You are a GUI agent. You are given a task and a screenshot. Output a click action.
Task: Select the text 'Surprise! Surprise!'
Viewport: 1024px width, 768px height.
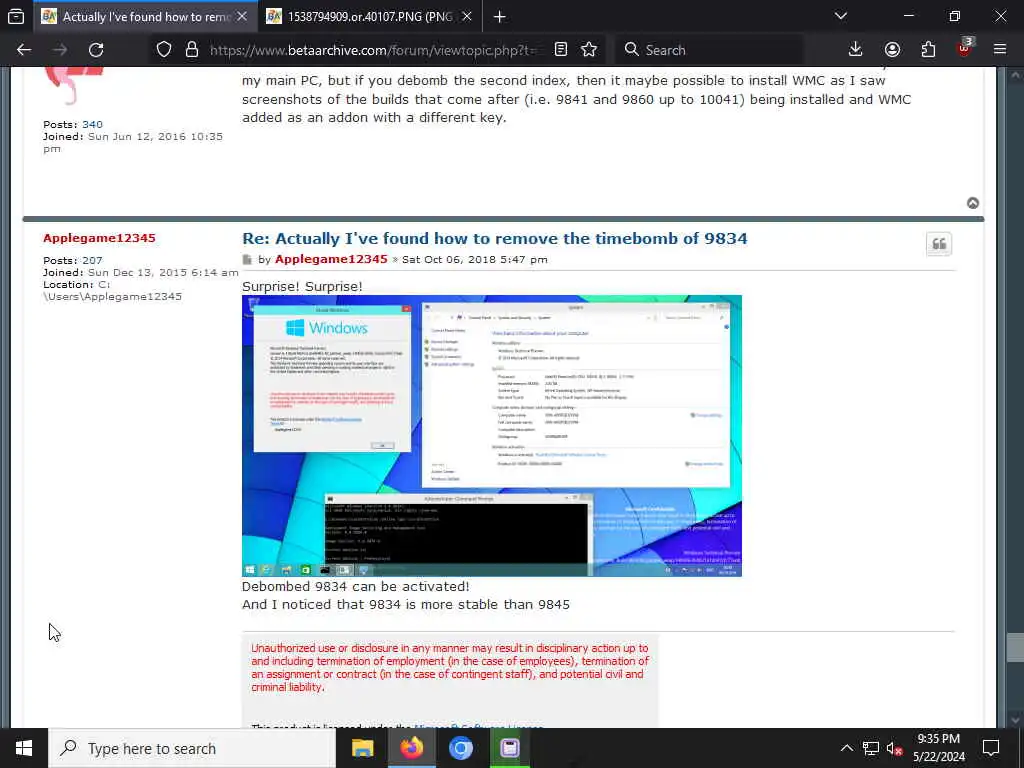pyautogui.click(x=302, y=286)
